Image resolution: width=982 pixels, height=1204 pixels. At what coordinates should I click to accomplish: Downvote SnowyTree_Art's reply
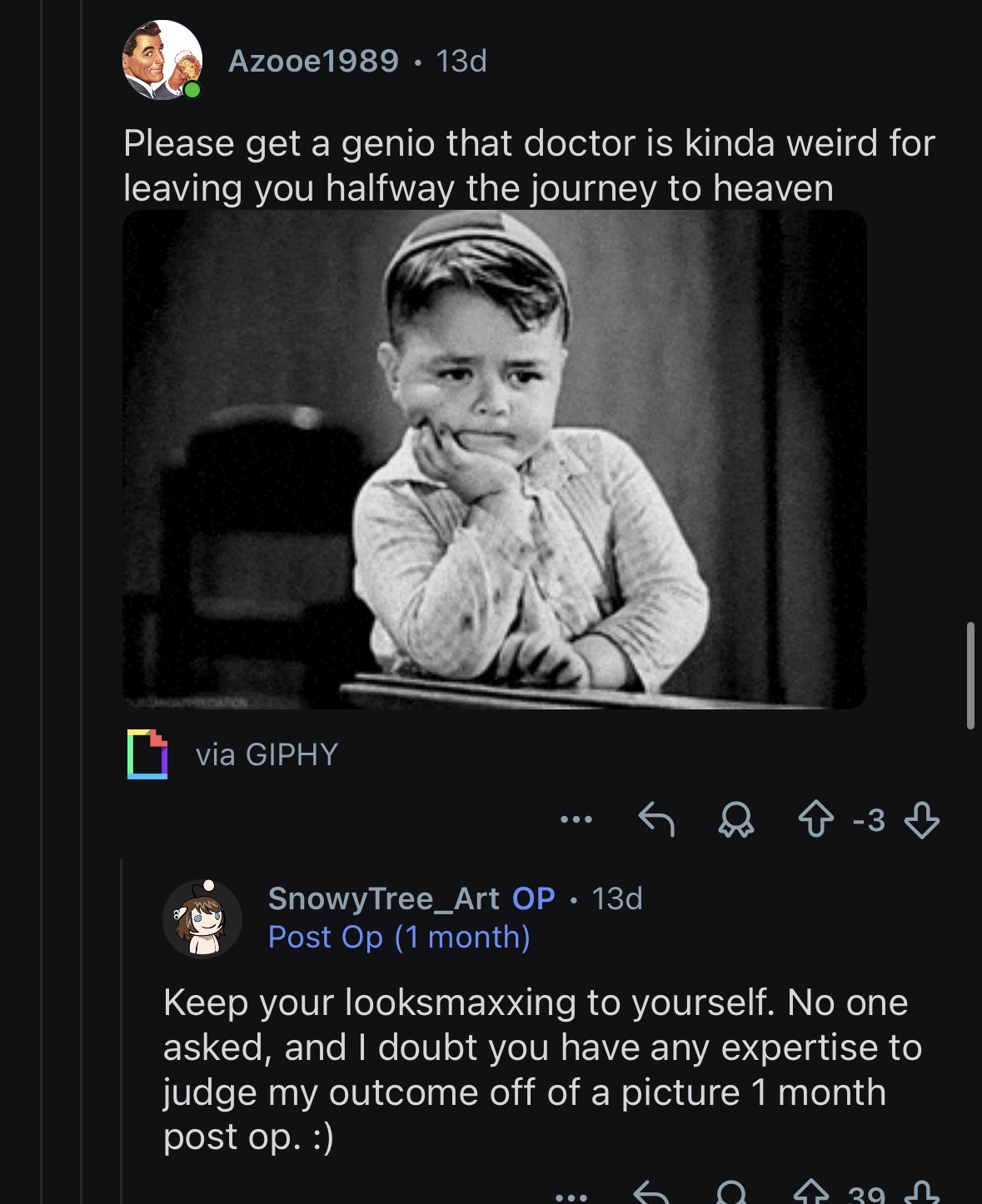point(921,1195)
